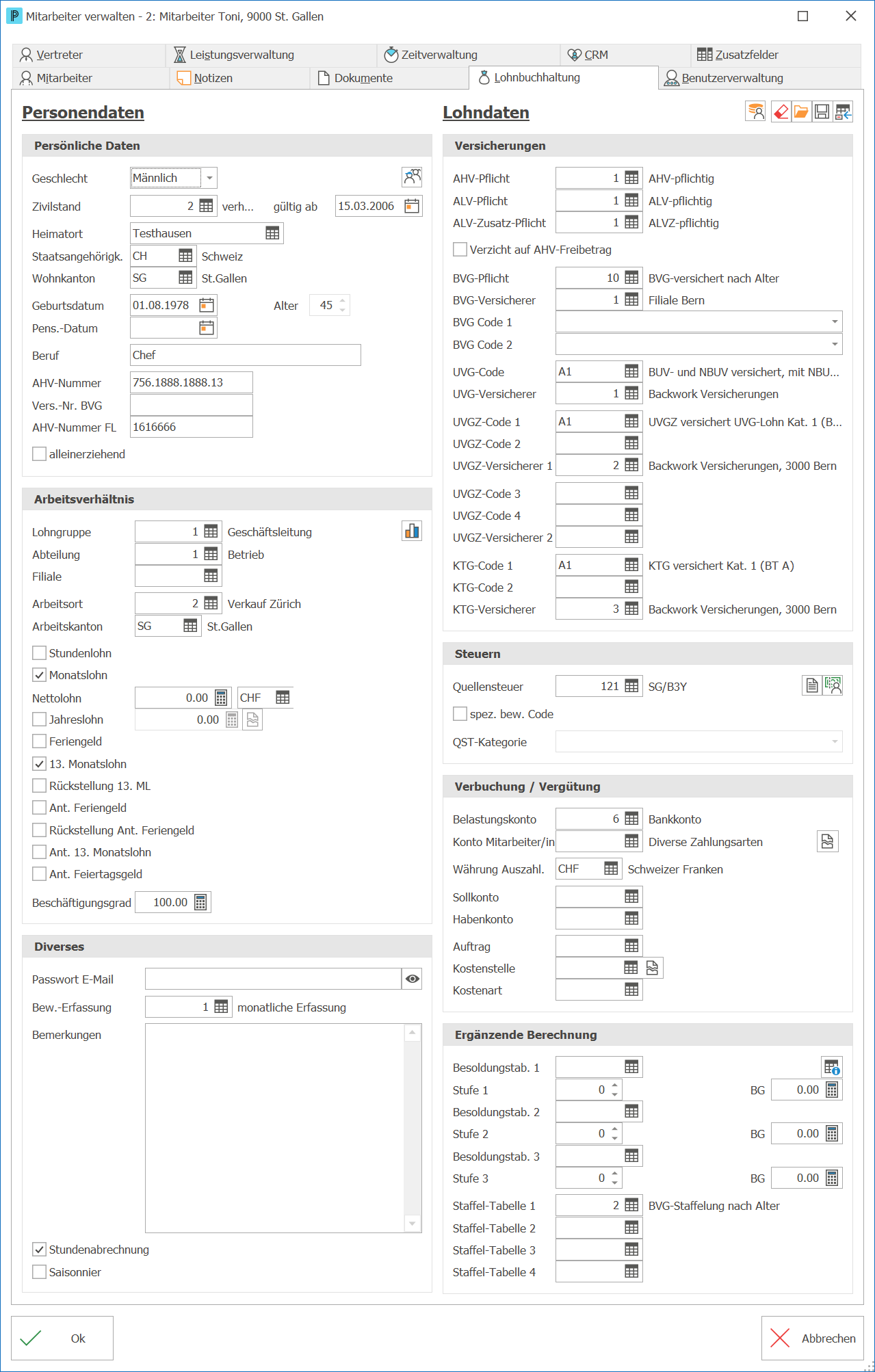This screenshot has width=875, height=1372.
Task: Click the AHV-Nummer input field
Action: click(192, 382)
